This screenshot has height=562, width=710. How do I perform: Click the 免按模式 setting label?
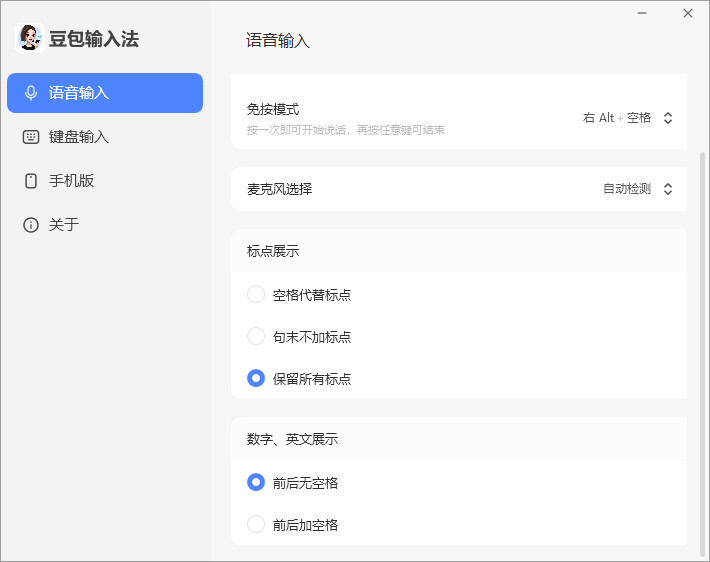coord(273,109)
